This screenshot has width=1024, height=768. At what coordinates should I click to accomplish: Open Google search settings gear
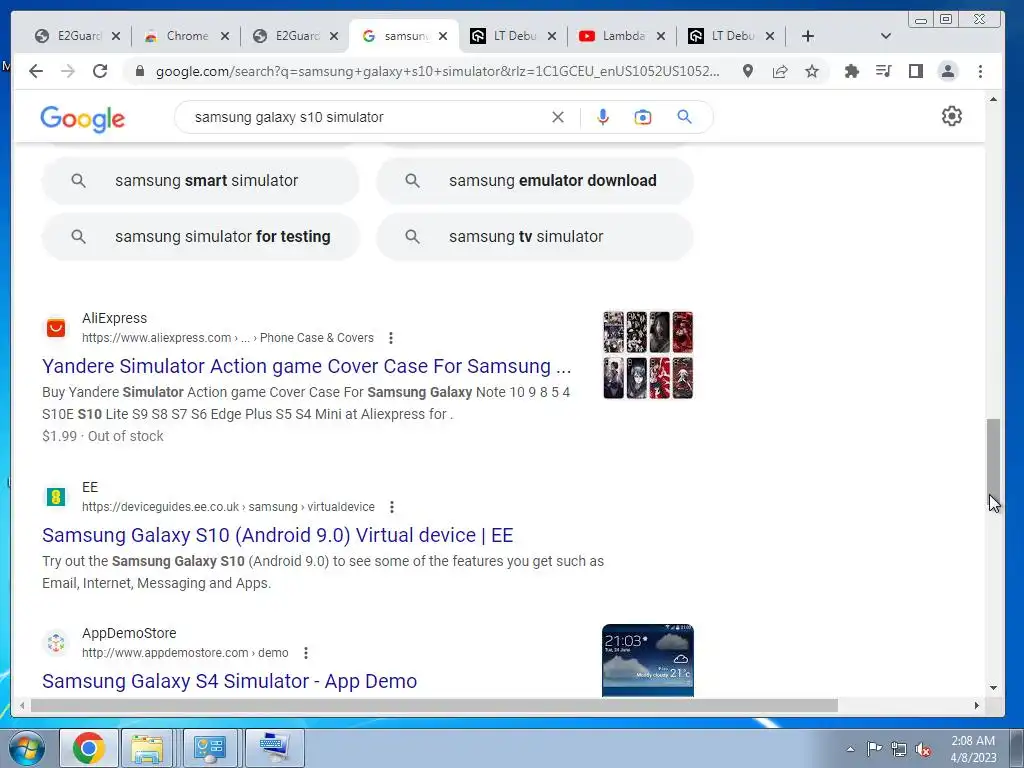[952, 116]
